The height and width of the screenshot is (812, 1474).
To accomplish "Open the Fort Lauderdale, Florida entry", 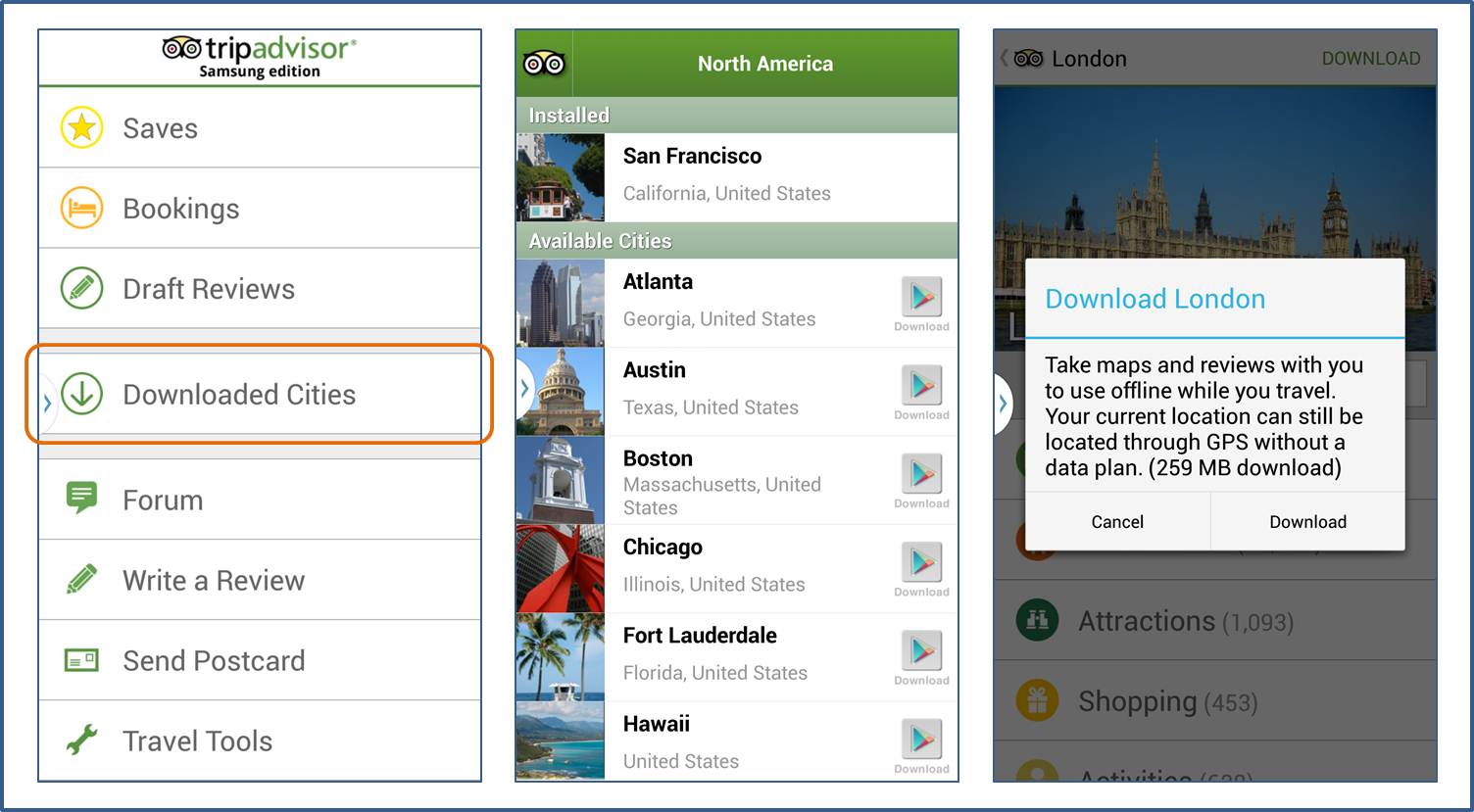I will click(x=737, y=656).
